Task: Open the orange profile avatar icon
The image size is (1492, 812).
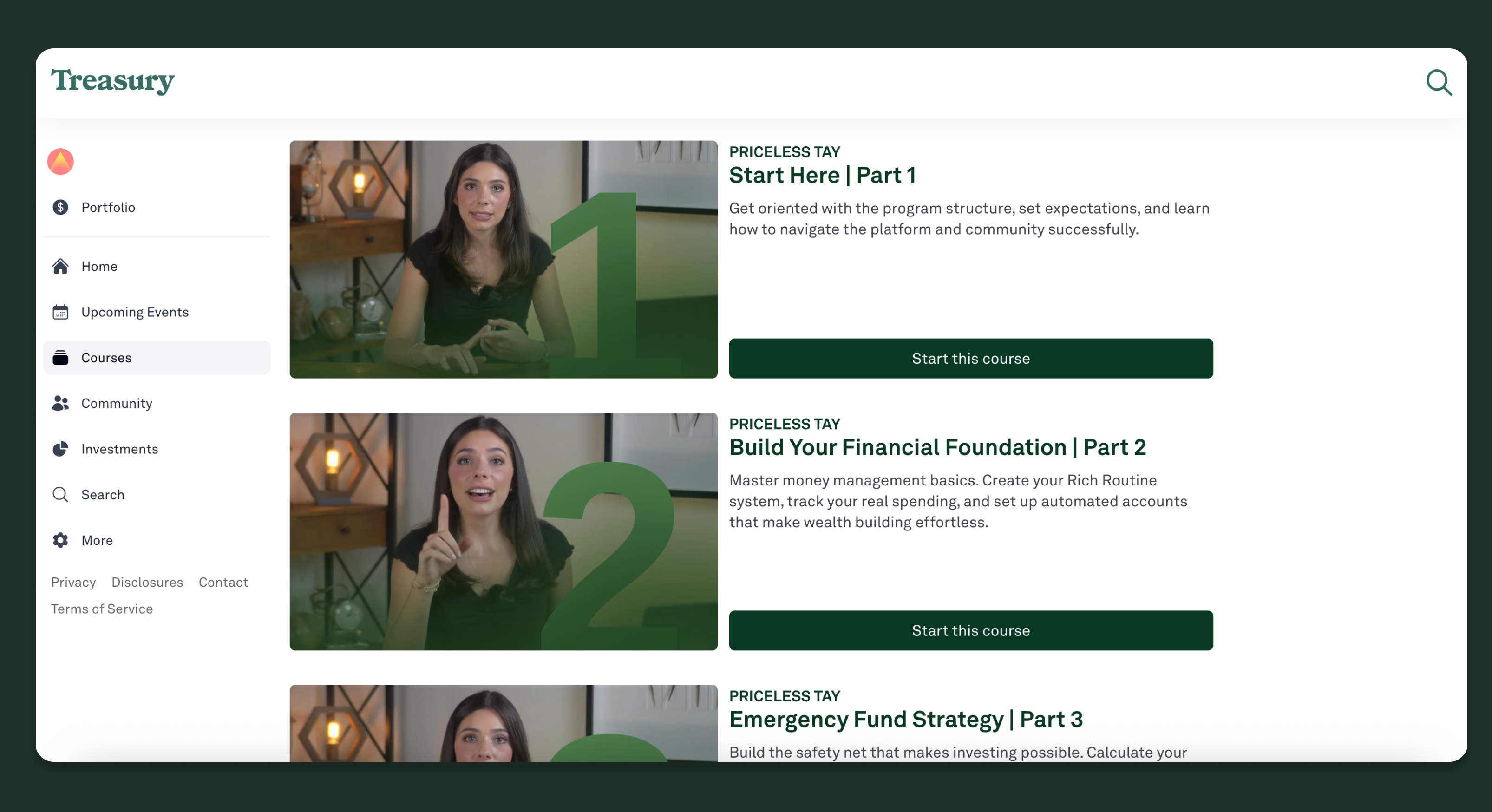Action: [60, 161]
